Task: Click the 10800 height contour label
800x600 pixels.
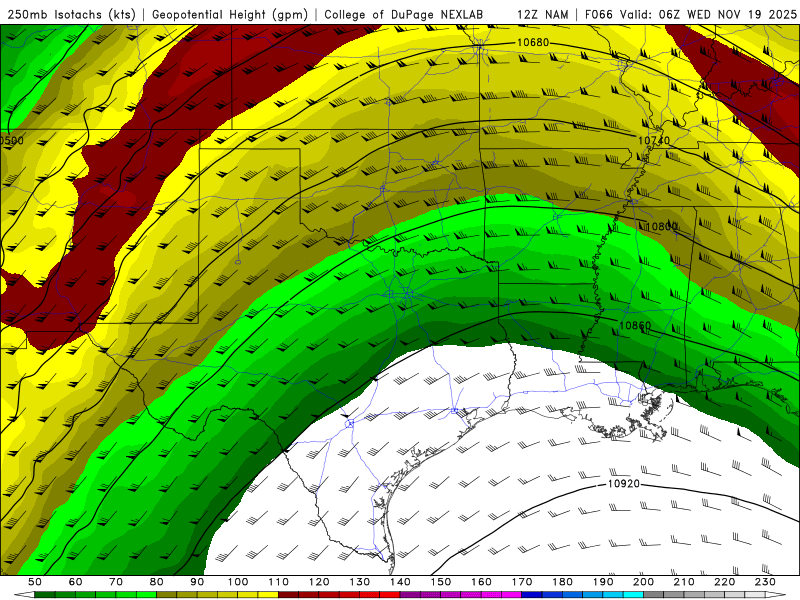Action: tap(662, 227)
